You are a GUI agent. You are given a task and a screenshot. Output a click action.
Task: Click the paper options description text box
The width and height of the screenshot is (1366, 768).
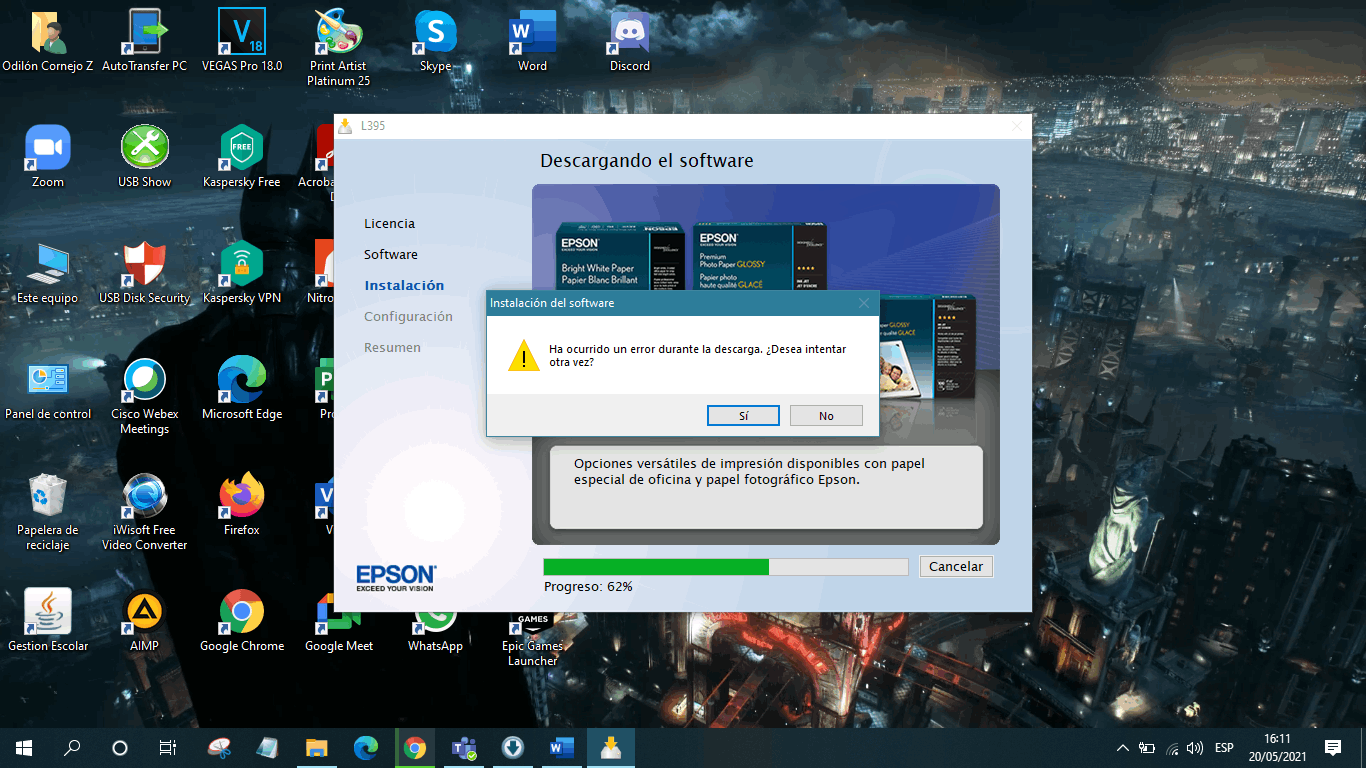point(766,487)
